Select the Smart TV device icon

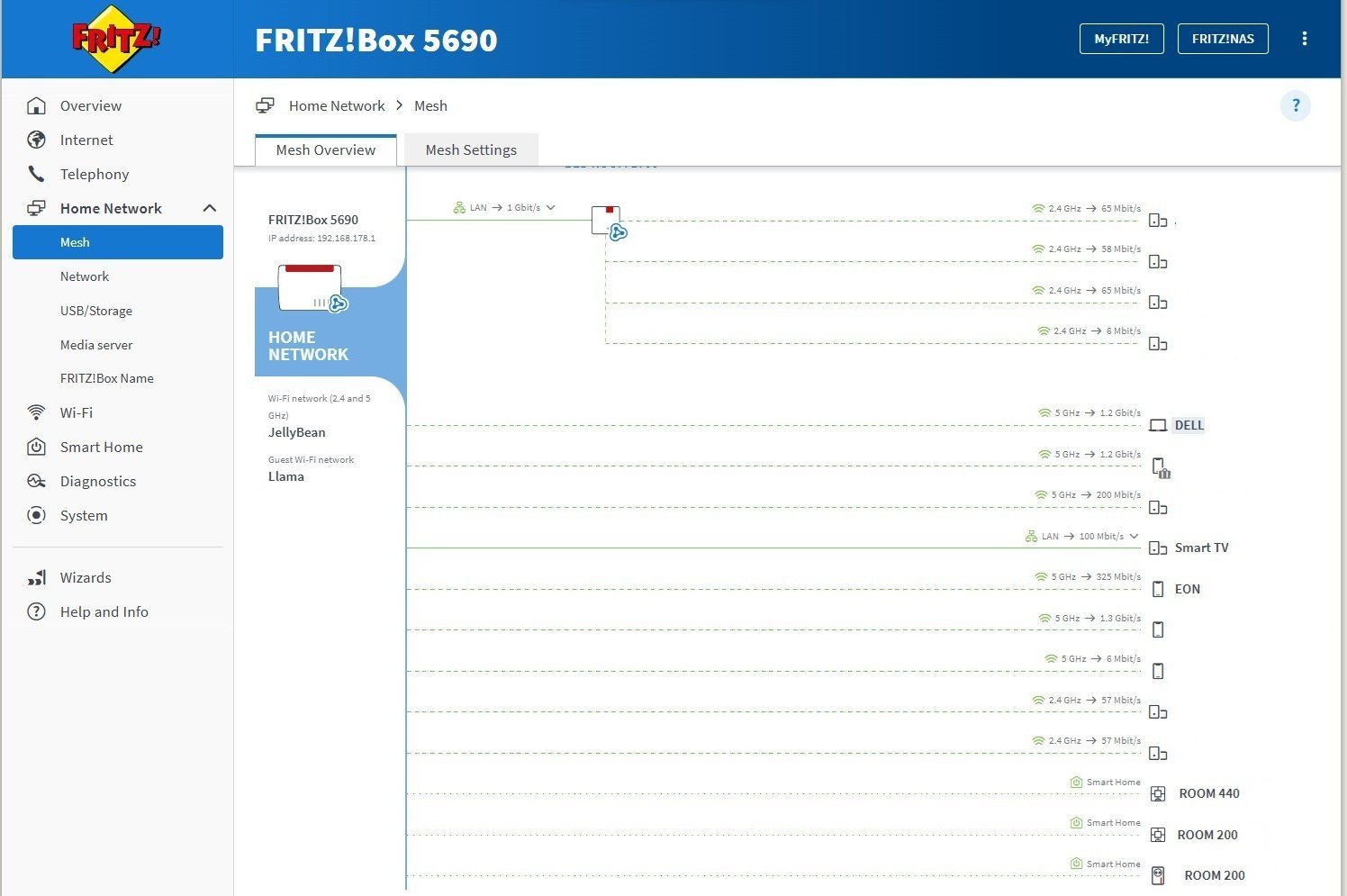coord(1158,548)
